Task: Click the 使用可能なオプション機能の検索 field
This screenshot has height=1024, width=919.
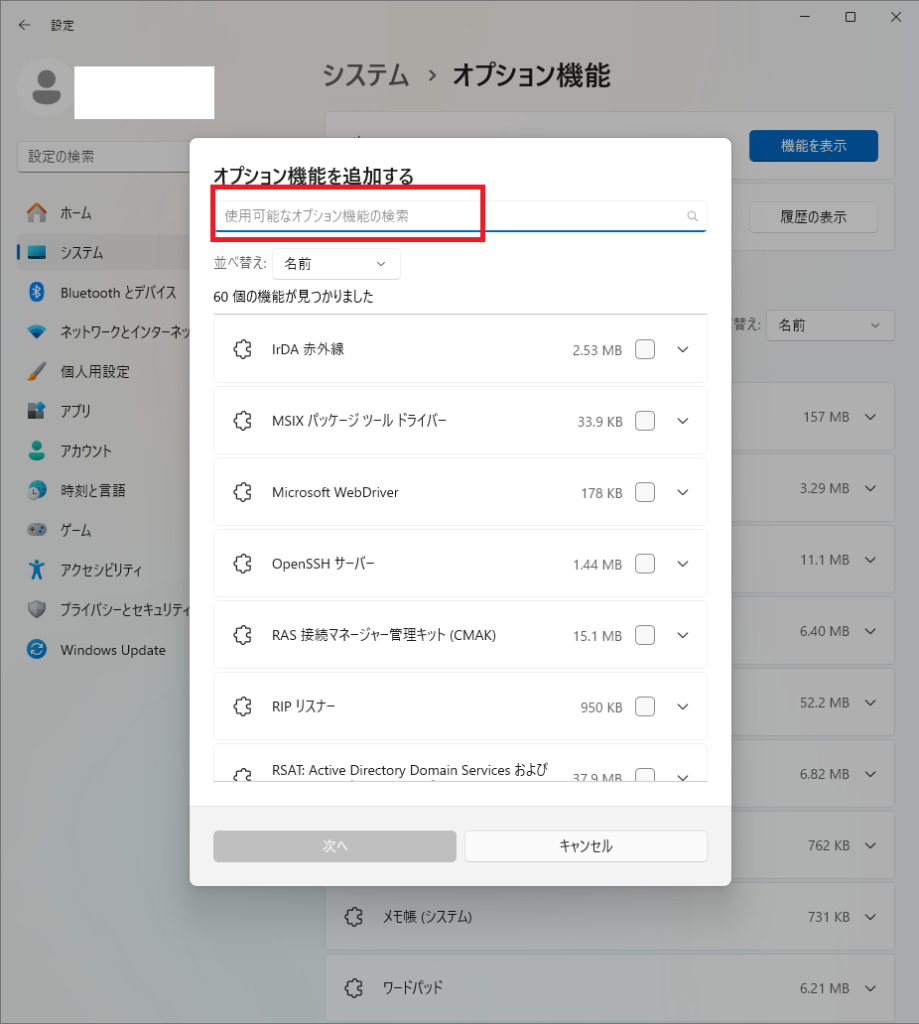Action: (460, 216)
